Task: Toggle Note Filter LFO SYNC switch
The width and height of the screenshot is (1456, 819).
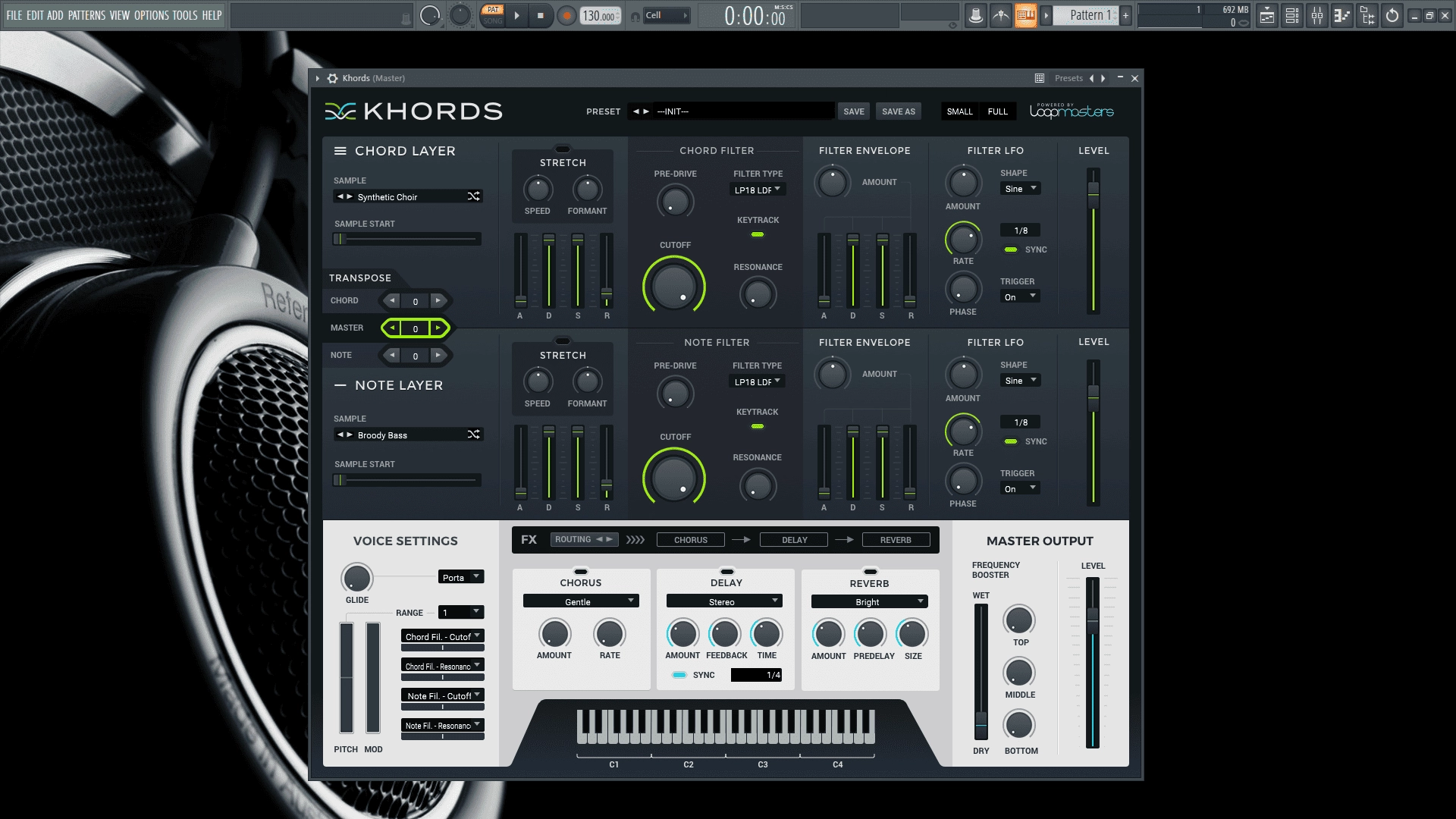Action: pyautogui.click(x=1011, y=441)
